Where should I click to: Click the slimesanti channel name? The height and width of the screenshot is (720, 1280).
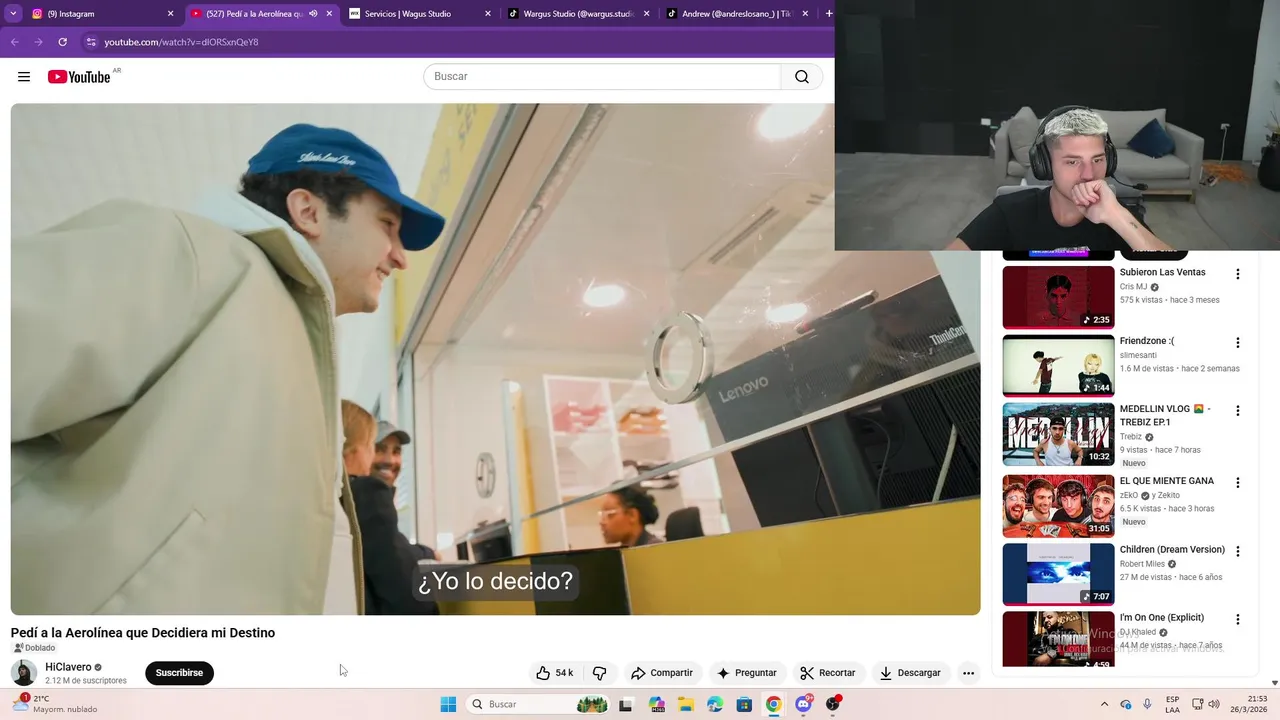pyautogui.click(x=1138, y=355)
